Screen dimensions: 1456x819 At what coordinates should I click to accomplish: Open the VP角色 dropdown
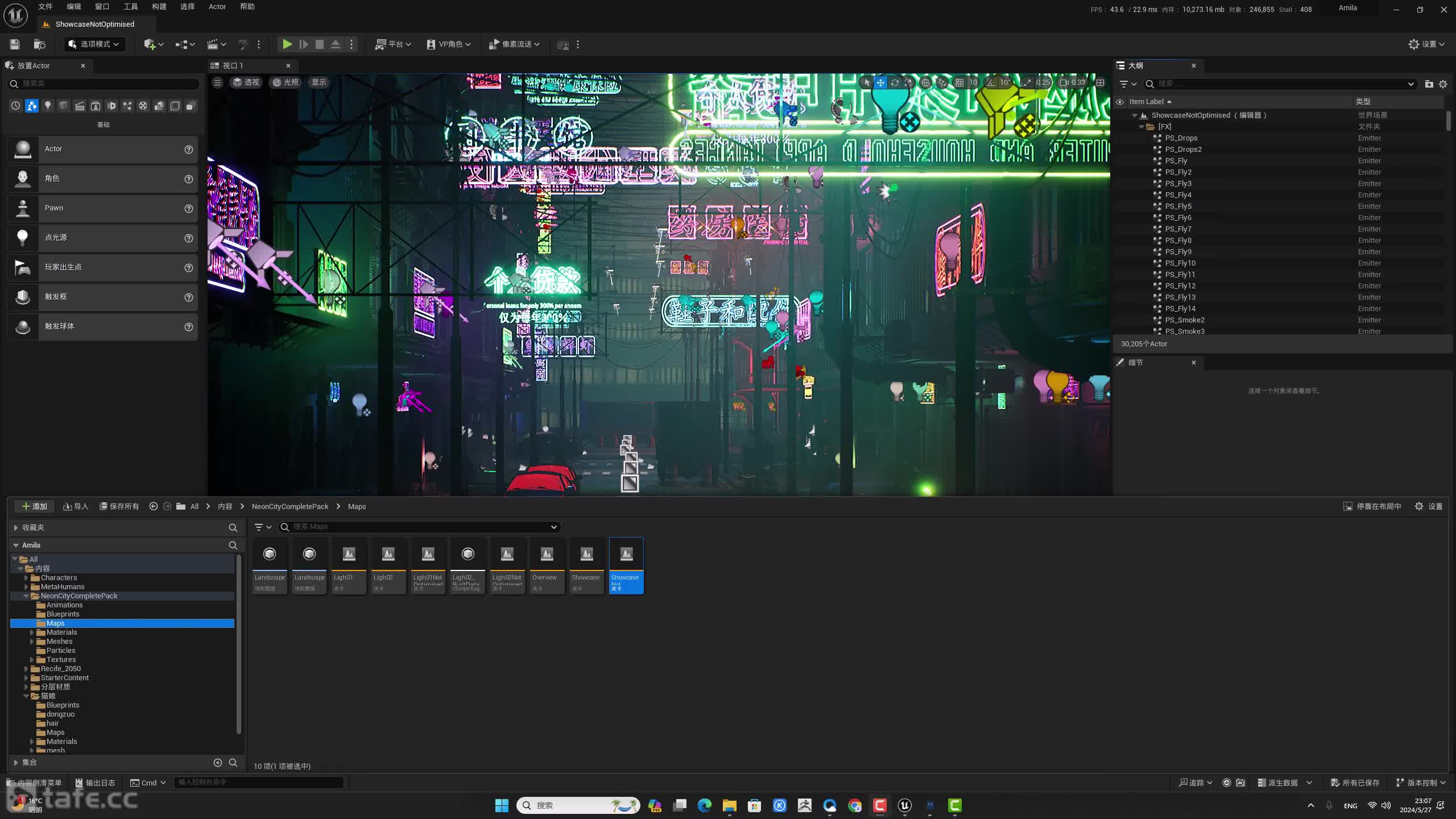449,44
